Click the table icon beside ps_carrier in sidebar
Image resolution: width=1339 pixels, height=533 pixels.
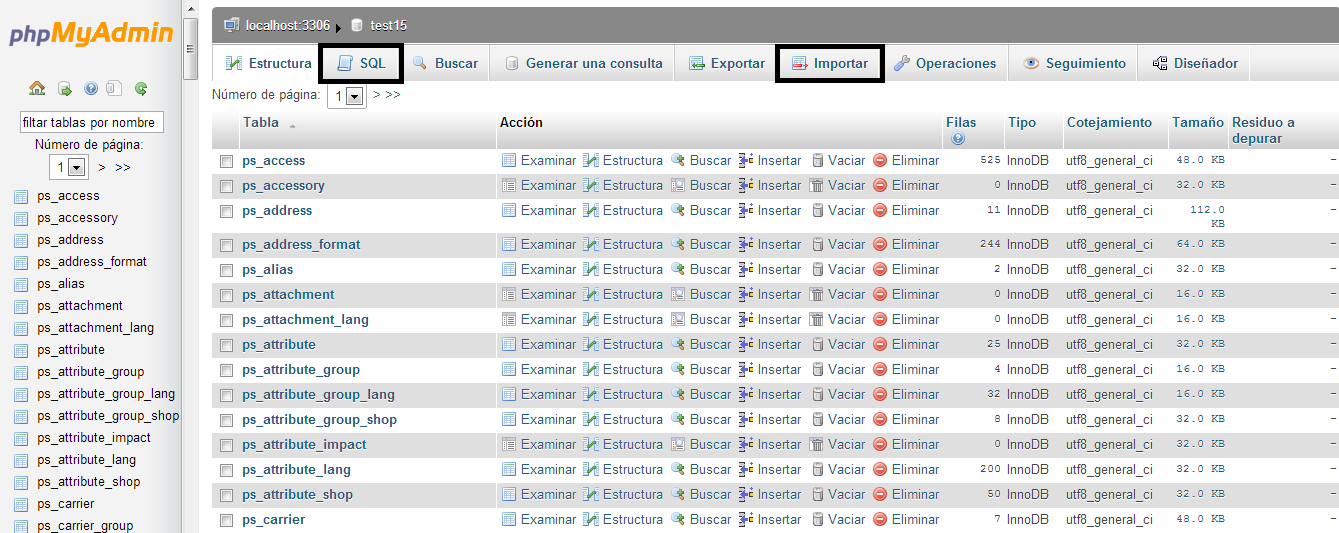21,504
